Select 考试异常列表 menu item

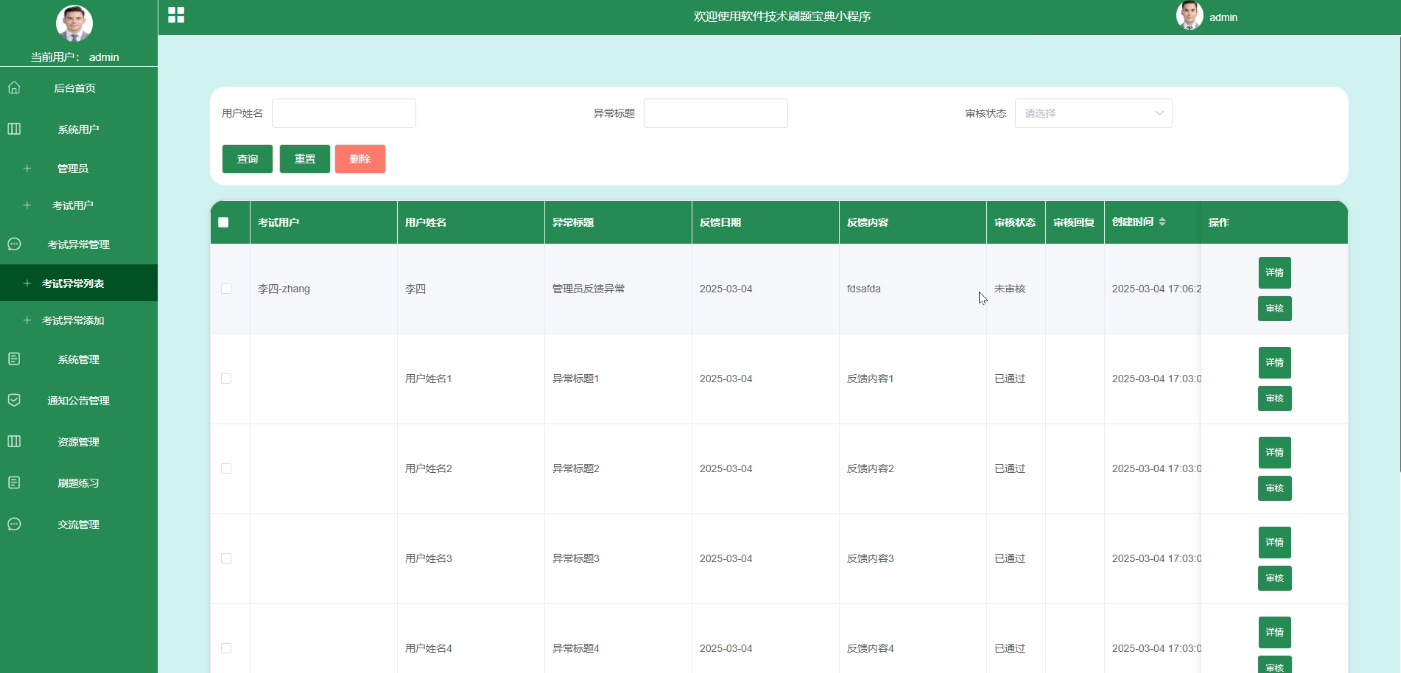tap(78, 284)
